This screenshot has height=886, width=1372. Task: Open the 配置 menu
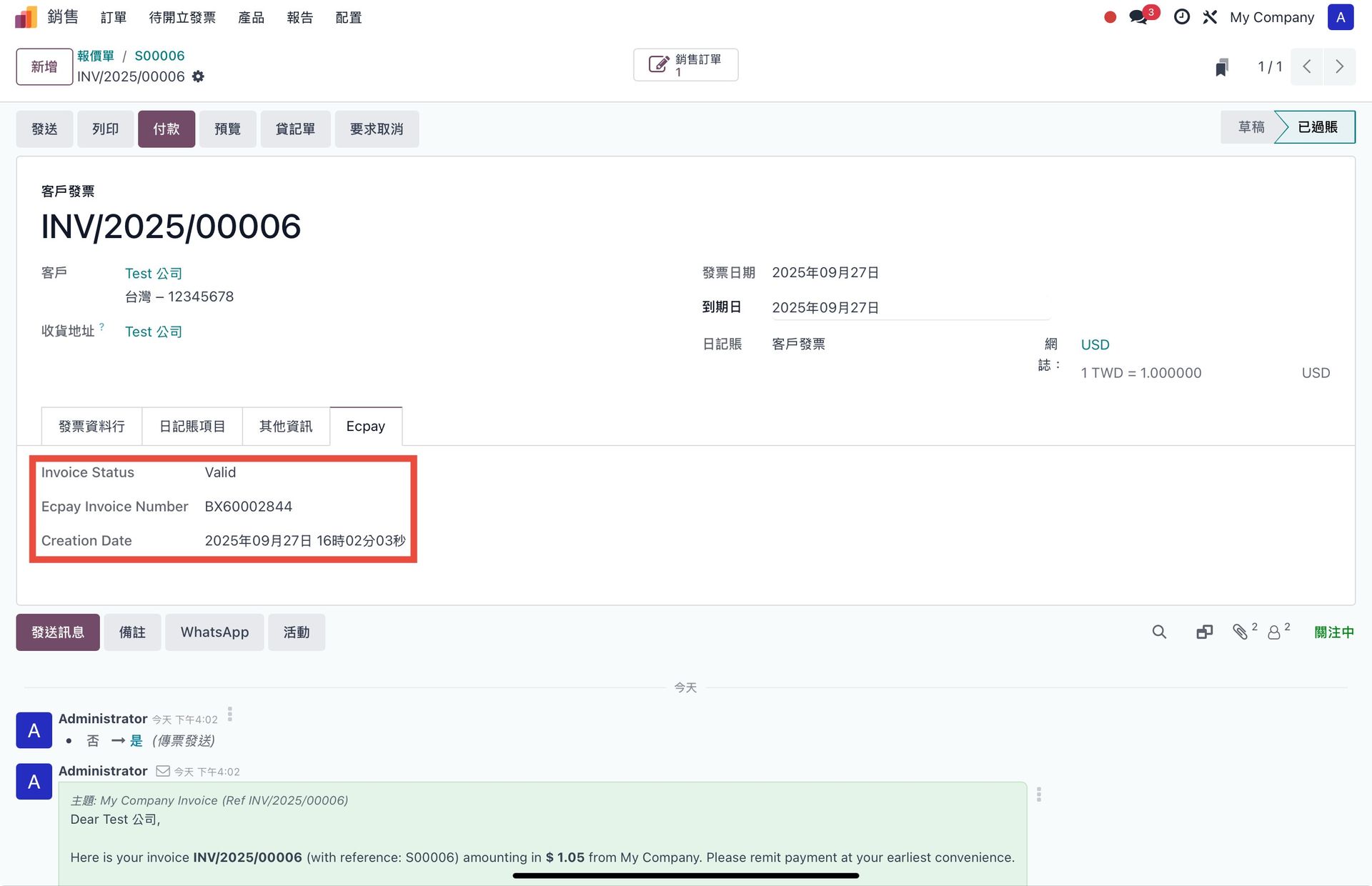349,18
